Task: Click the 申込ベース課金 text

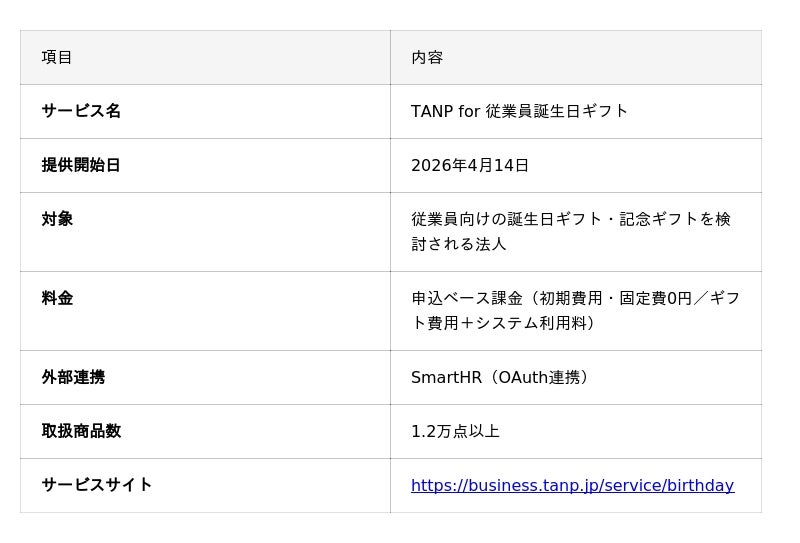Action: point(467,298)
